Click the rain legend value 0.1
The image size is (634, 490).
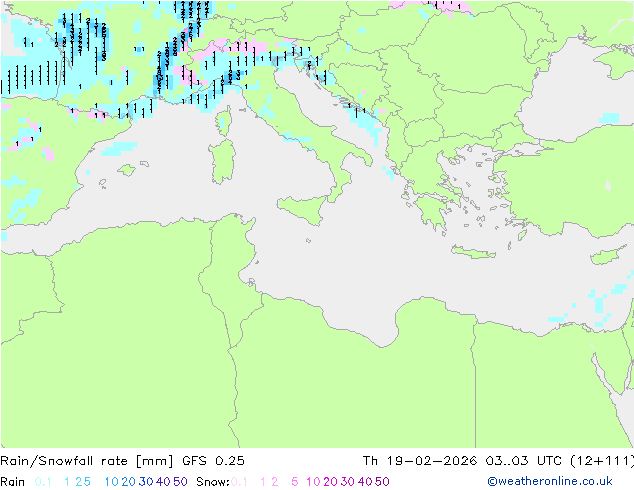pos(43,482)
